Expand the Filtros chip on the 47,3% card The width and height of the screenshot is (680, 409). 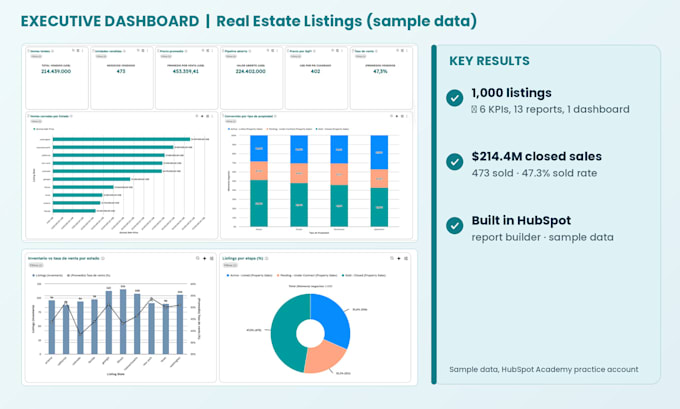pos(361,56)
